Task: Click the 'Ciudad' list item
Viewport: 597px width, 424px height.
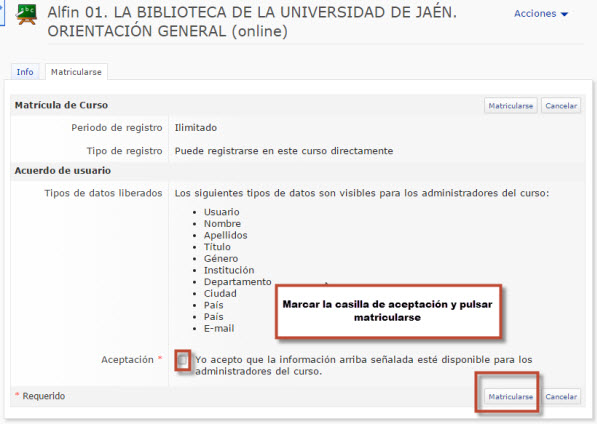Action: click(220, 294)
